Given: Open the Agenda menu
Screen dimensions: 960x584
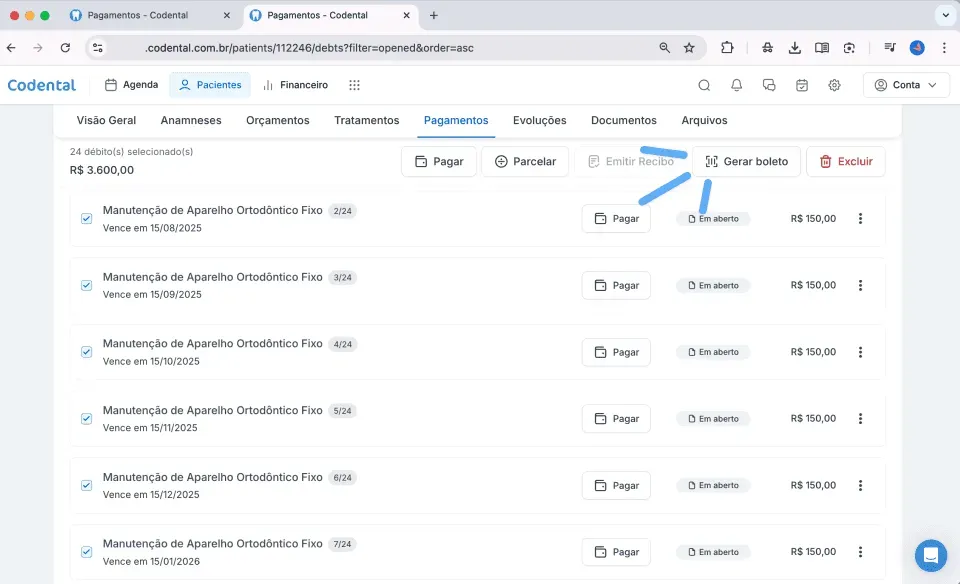Looking at the screenshot, I should [132, 85].
